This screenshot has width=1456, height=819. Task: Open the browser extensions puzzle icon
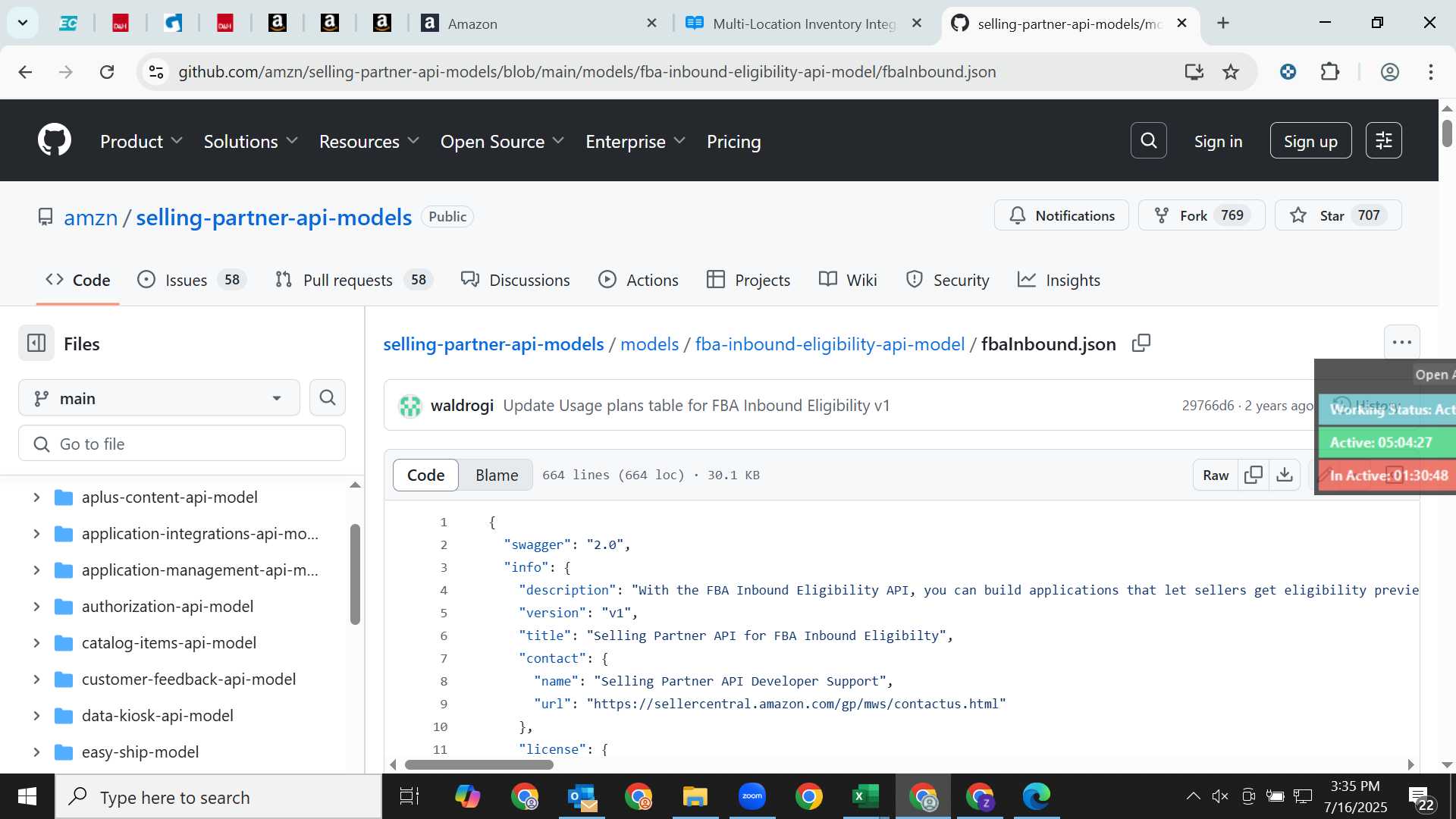tap(1330, 72)
